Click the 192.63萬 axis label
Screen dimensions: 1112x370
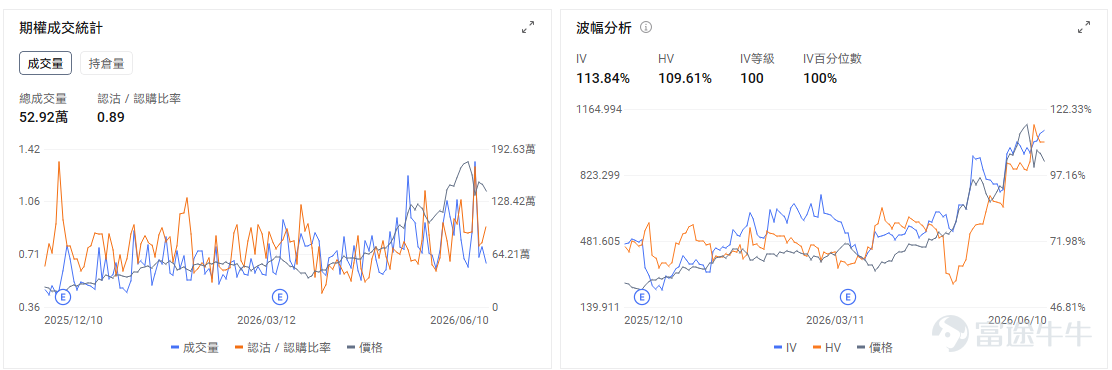(513, 149)
